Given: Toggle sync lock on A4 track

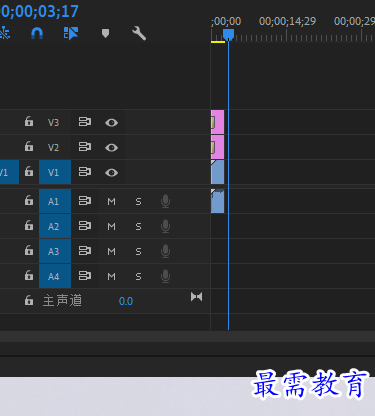Looking at the screenshot, I should pyautogui.click(x=85, y=276).
